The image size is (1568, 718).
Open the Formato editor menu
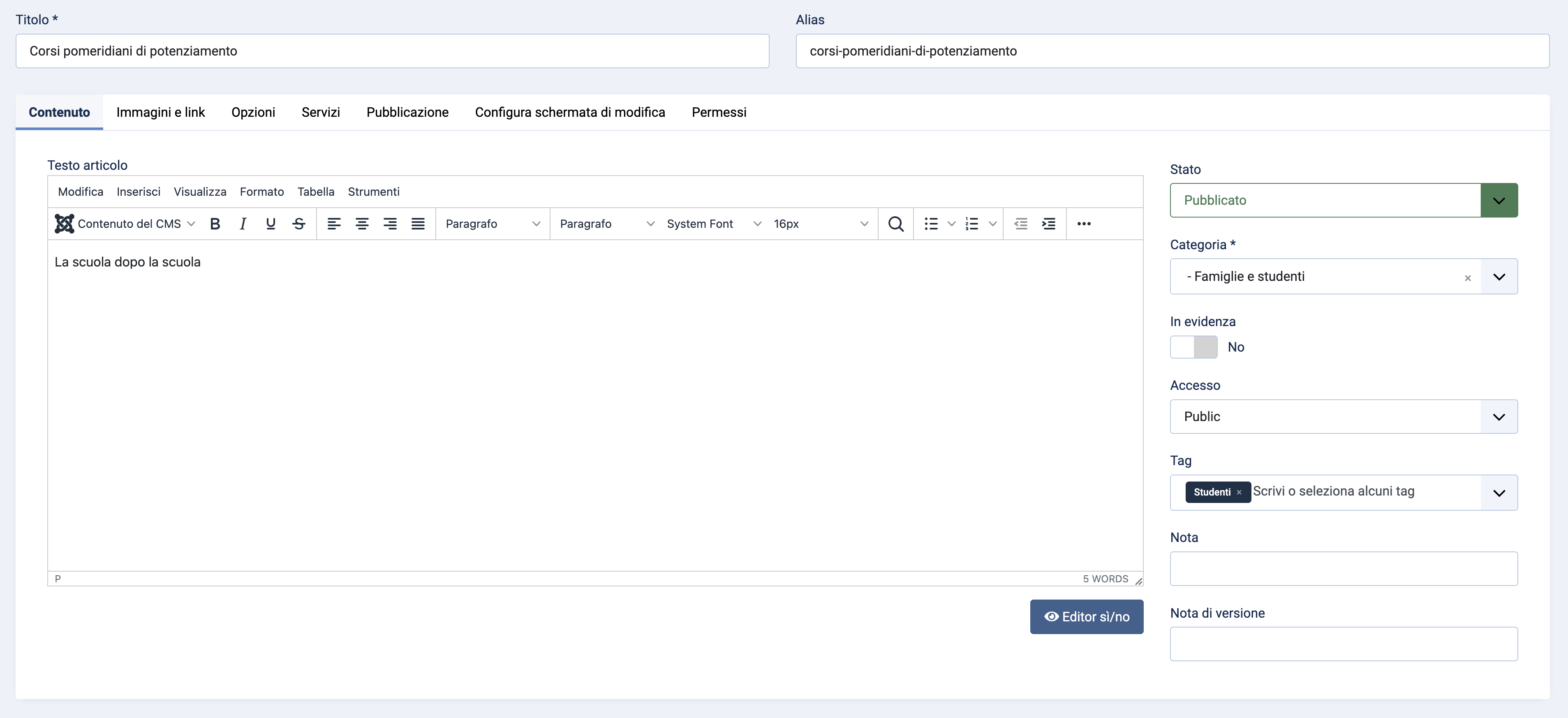coord(262,192)
